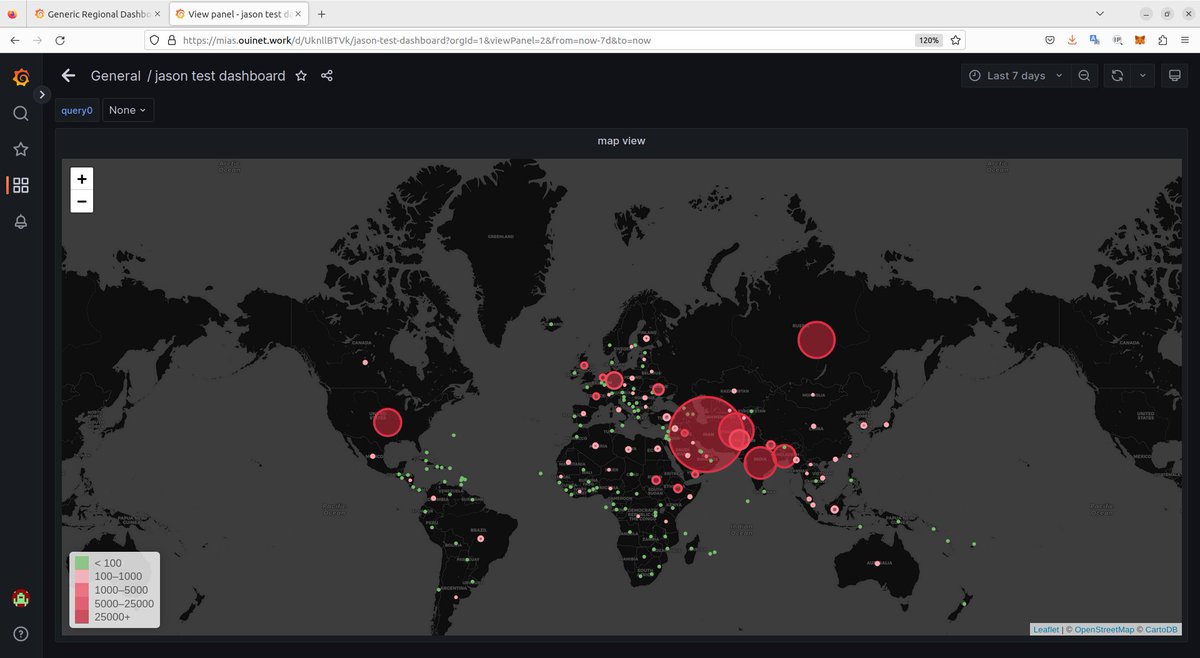Mark jason test dashboard as favorite
Image resolution: width=1200 pixels, height=658 pixels.
[301, 76]
